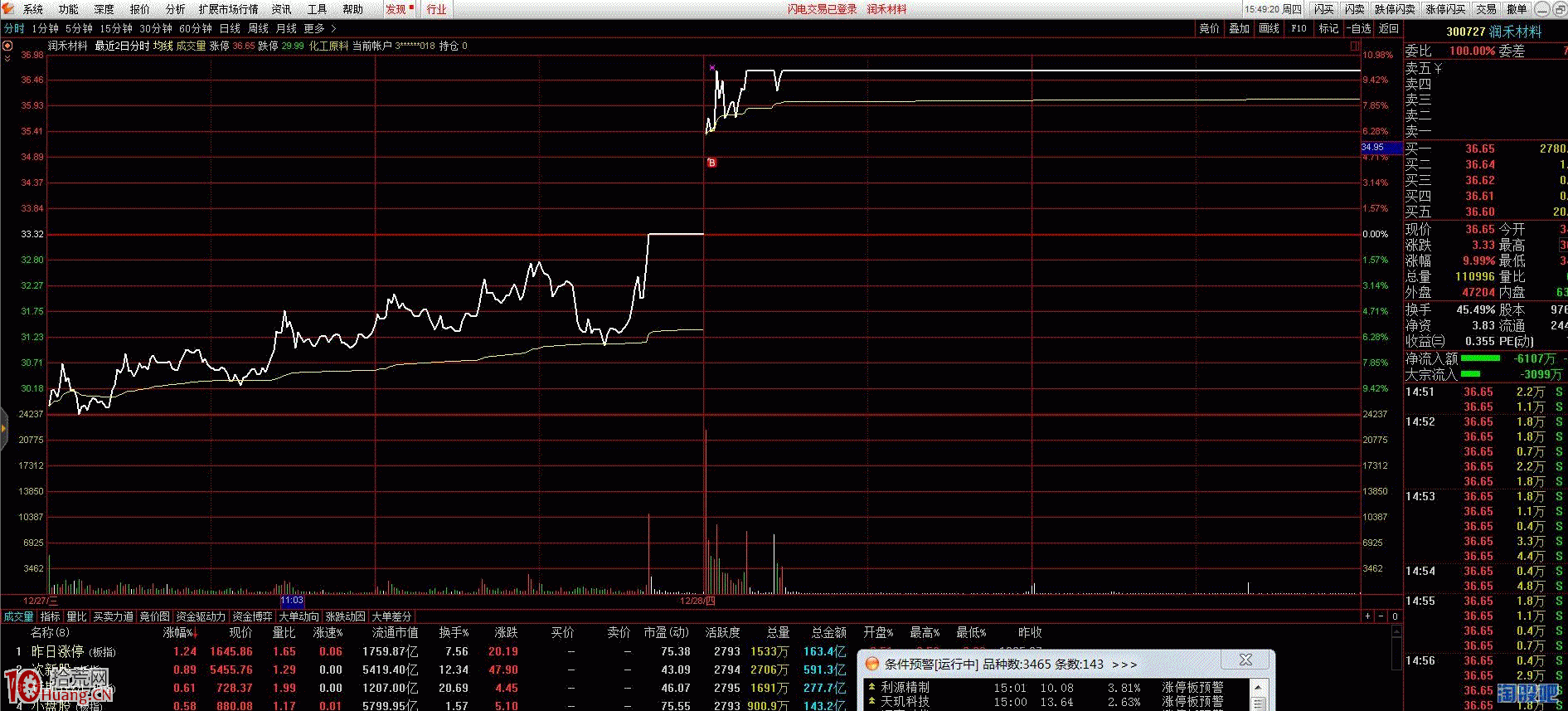Image resolution: width=1568 pixels, height=711 pixels.
Task: Click the app logo icon in menu bar
Action: [8, 9]
